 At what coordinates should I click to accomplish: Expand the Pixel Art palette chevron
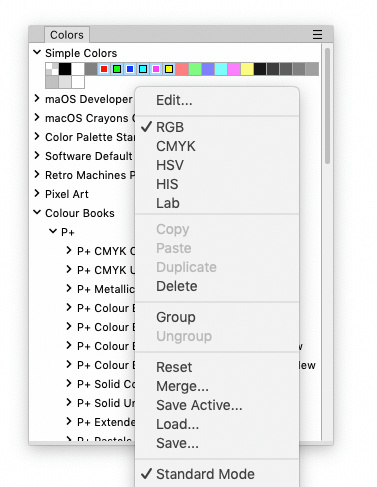(37, 193)
